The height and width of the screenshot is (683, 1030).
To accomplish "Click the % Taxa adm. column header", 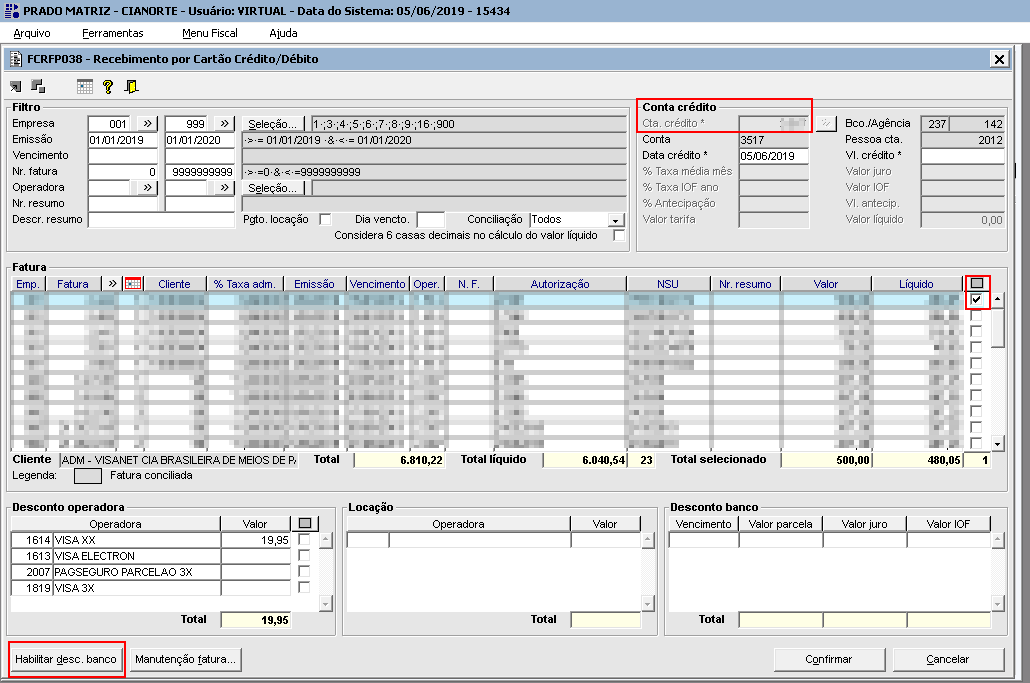I will tap(244, 284).
